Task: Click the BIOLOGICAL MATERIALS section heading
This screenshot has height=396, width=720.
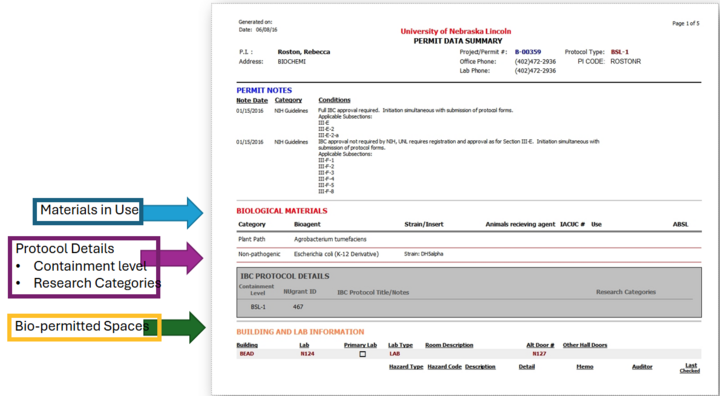Action: tap(282, 211)
